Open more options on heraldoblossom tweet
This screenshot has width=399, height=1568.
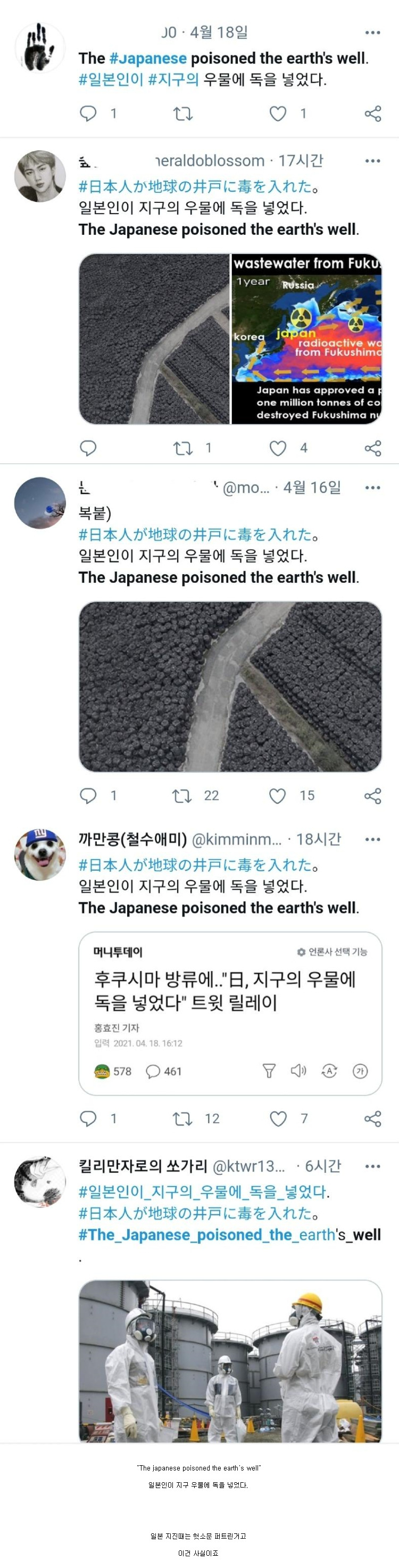coord(372,161)
